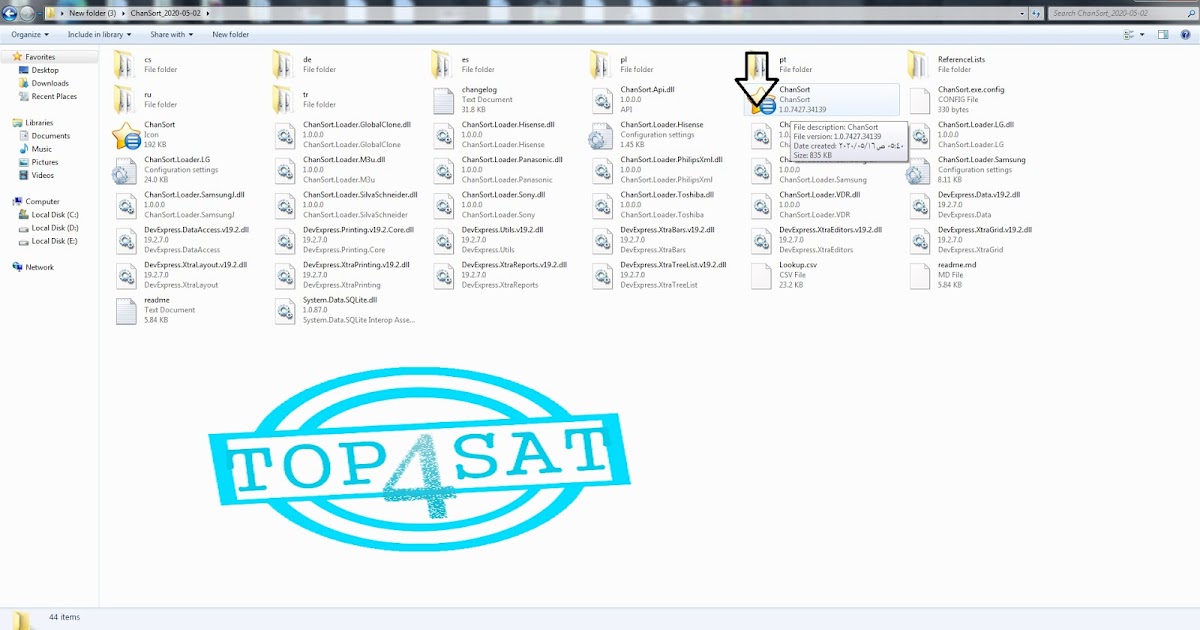1200x630 pixels.
Task: Open the cs folder icon
Action: point(124,65)
